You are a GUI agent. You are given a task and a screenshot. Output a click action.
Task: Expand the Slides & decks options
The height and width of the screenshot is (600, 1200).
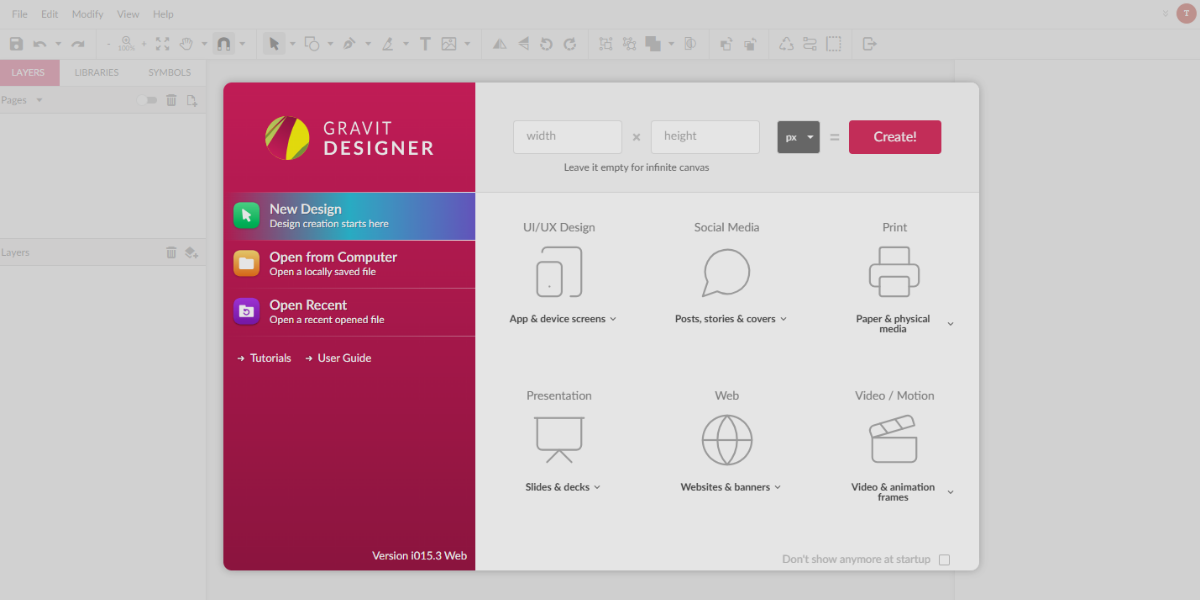point(562,487)
